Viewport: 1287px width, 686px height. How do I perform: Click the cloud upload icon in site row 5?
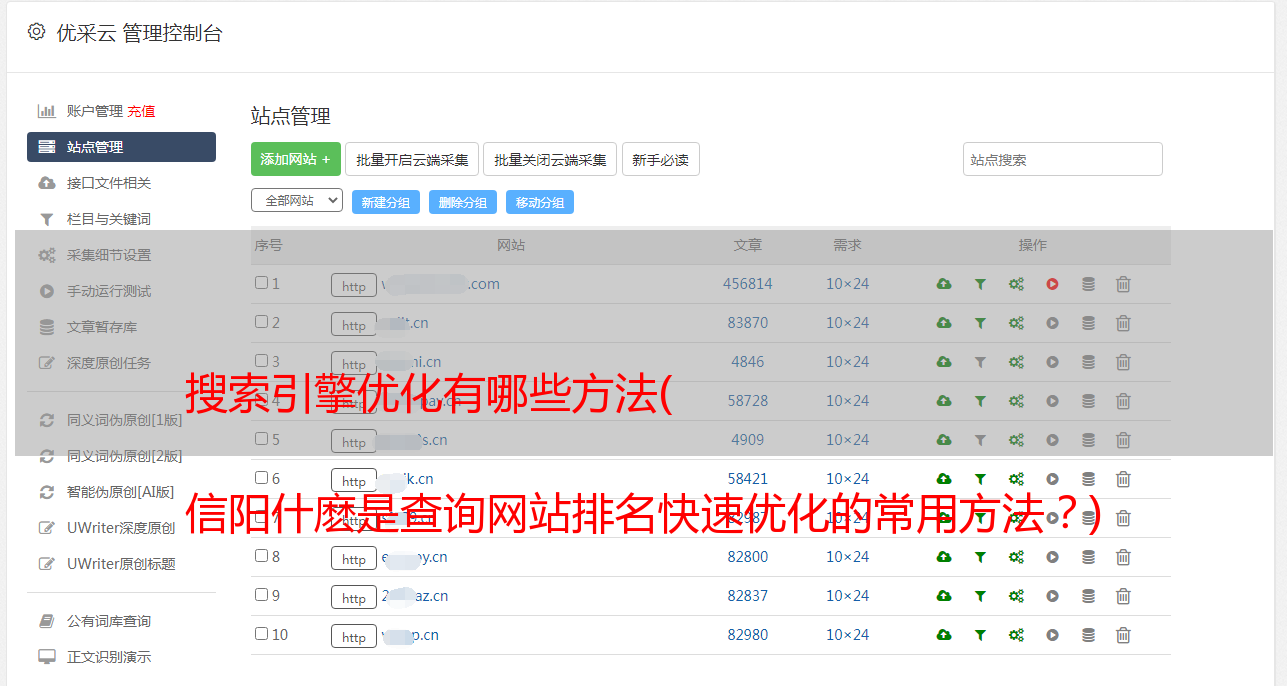click(944, 440)
